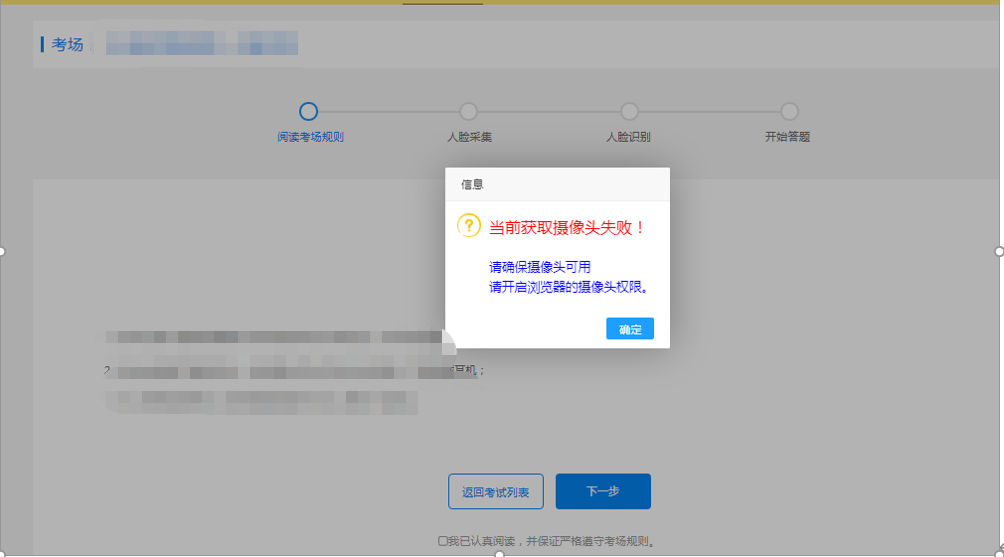Screen dimensions: 1004x557
Task: Click the 人脸采集 step label
Action: (469, 137)
